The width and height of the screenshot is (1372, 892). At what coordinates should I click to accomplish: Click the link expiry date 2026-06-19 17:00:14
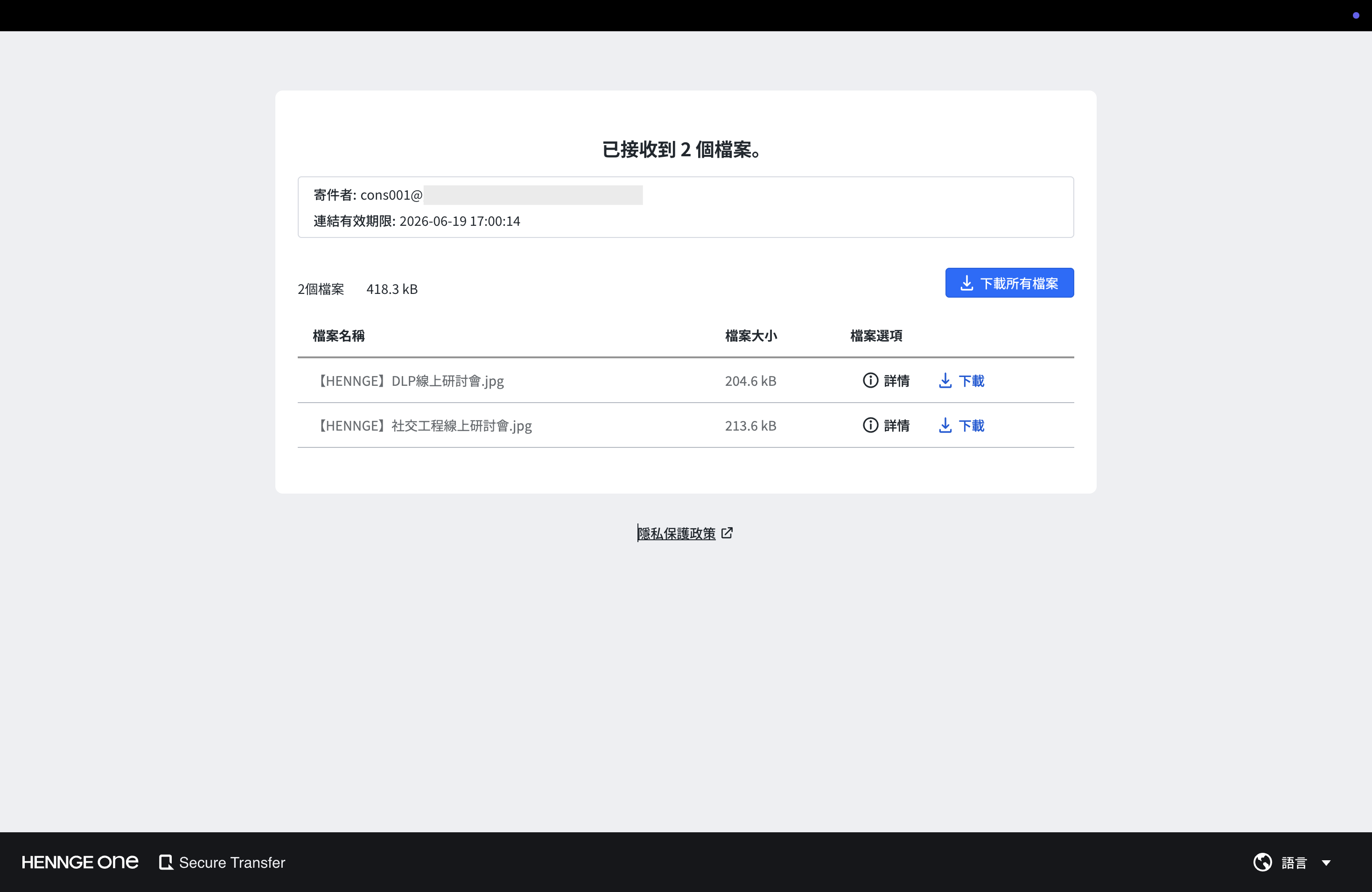point(460,221)
